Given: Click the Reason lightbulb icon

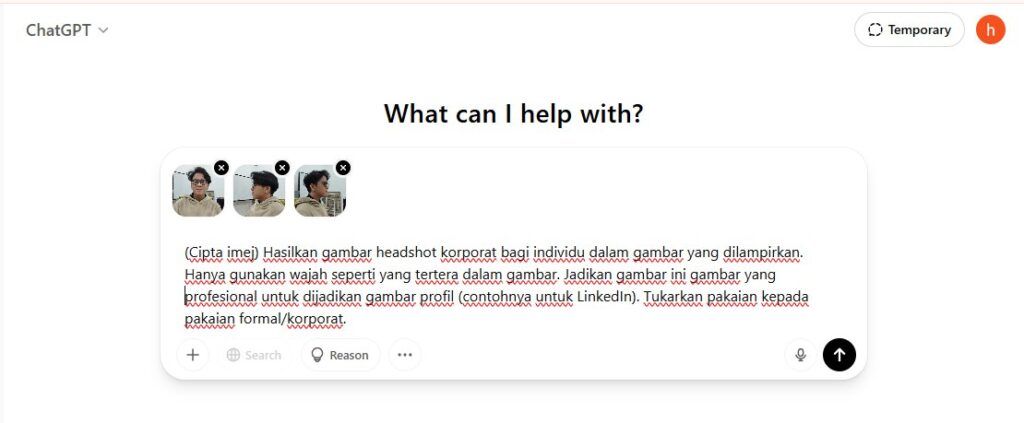Looking at the screenshot, I should coord(317,355).
